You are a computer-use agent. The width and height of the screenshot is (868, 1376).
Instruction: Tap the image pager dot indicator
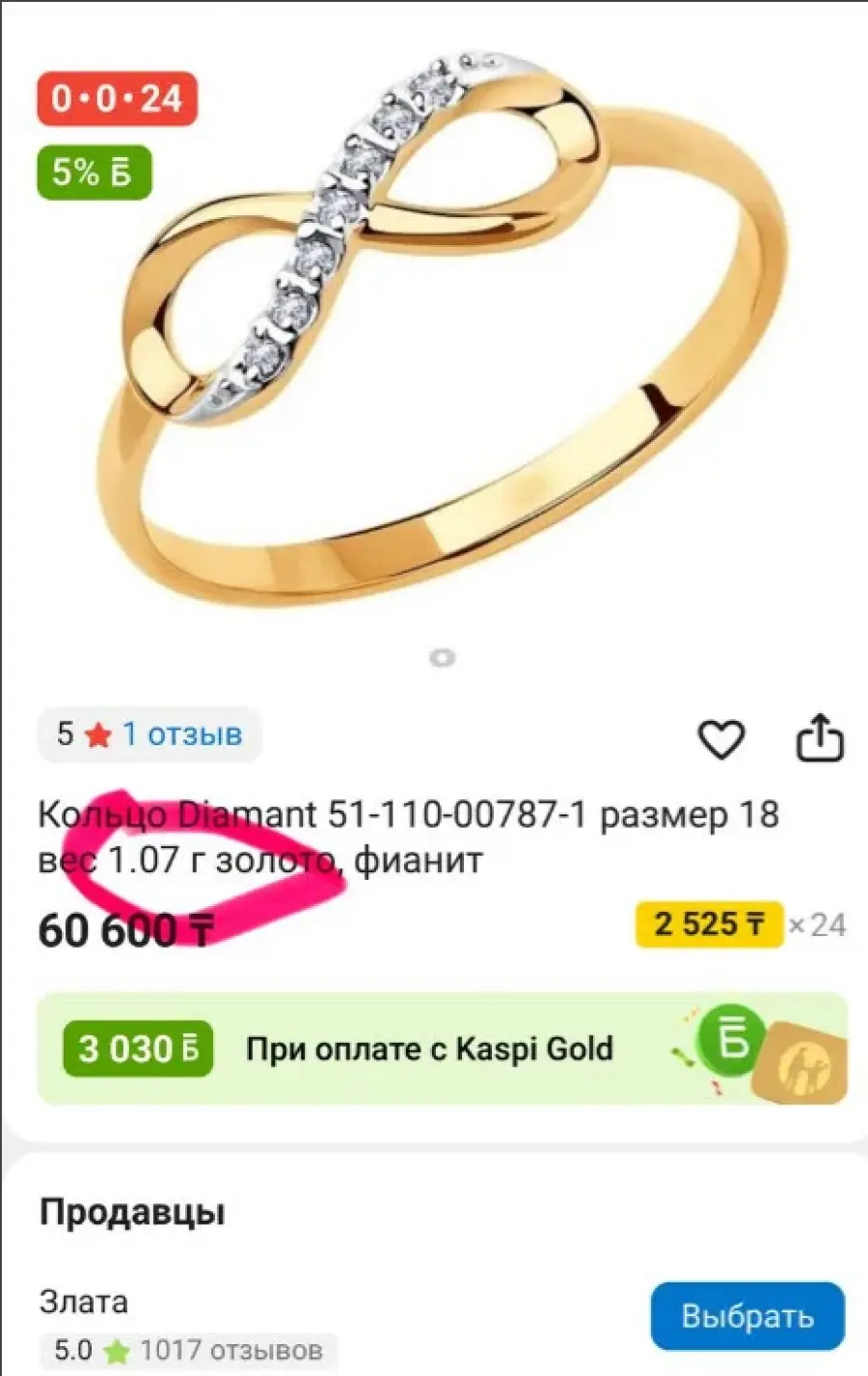442,658
